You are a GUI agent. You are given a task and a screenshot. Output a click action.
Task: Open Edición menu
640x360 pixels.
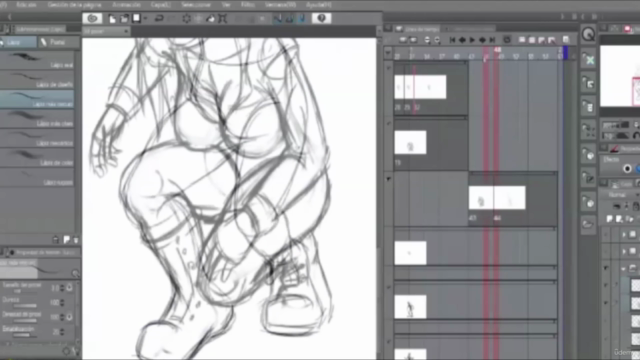click(26, 4)
